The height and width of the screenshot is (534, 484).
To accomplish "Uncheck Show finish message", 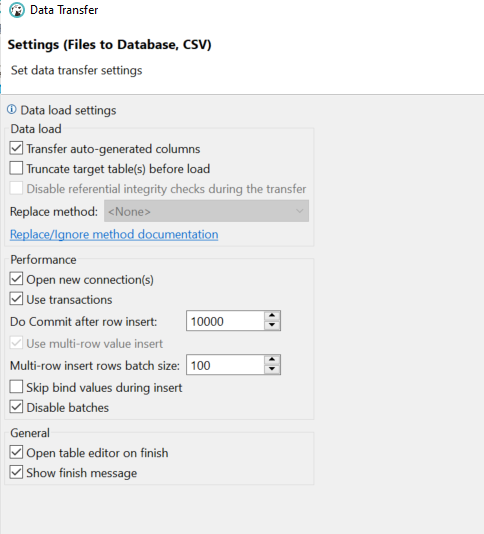I will (x=16, y=472).
